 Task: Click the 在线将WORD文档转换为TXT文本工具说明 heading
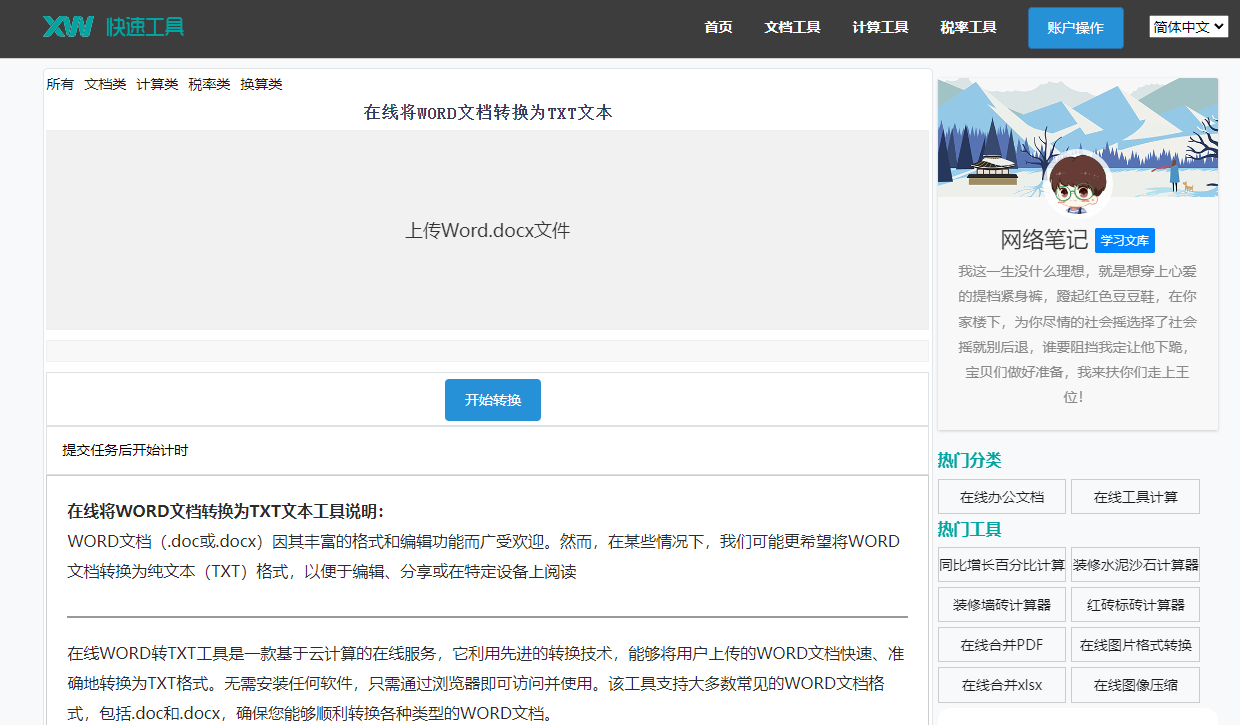[x=225, y=511]
